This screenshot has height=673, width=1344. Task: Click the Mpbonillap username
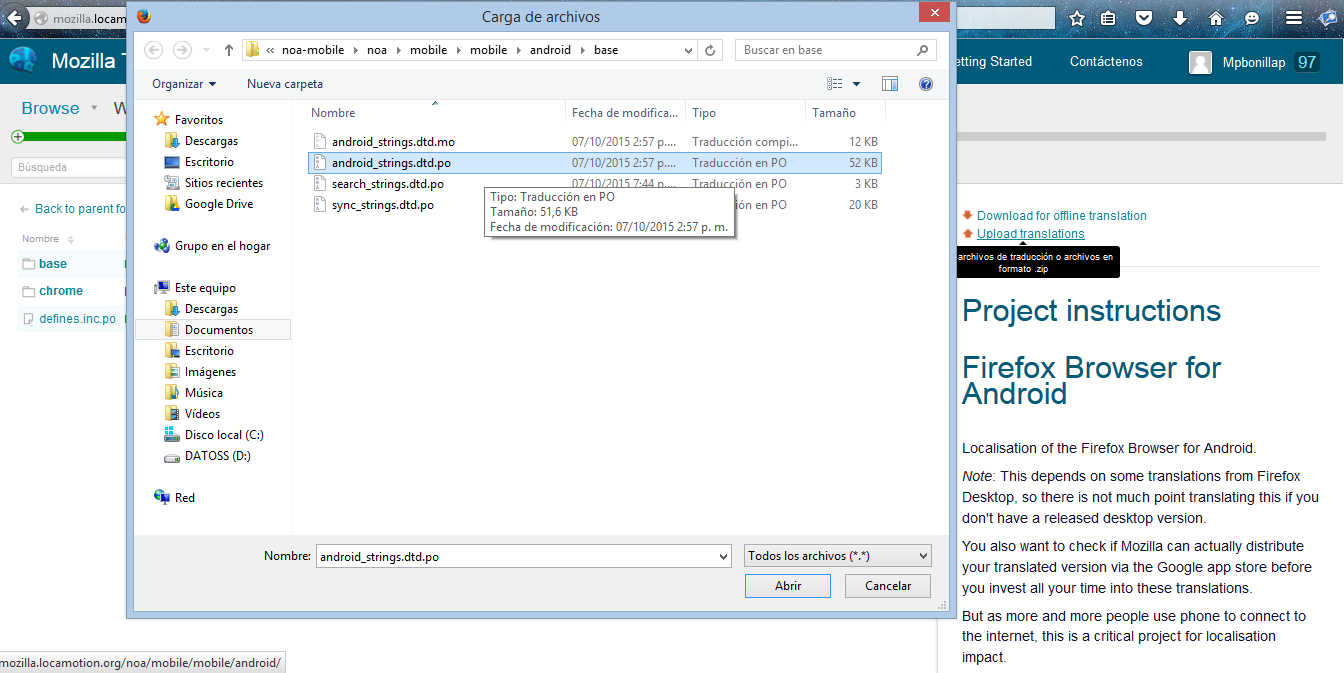pyautogui.click(x=1254, y=62)
